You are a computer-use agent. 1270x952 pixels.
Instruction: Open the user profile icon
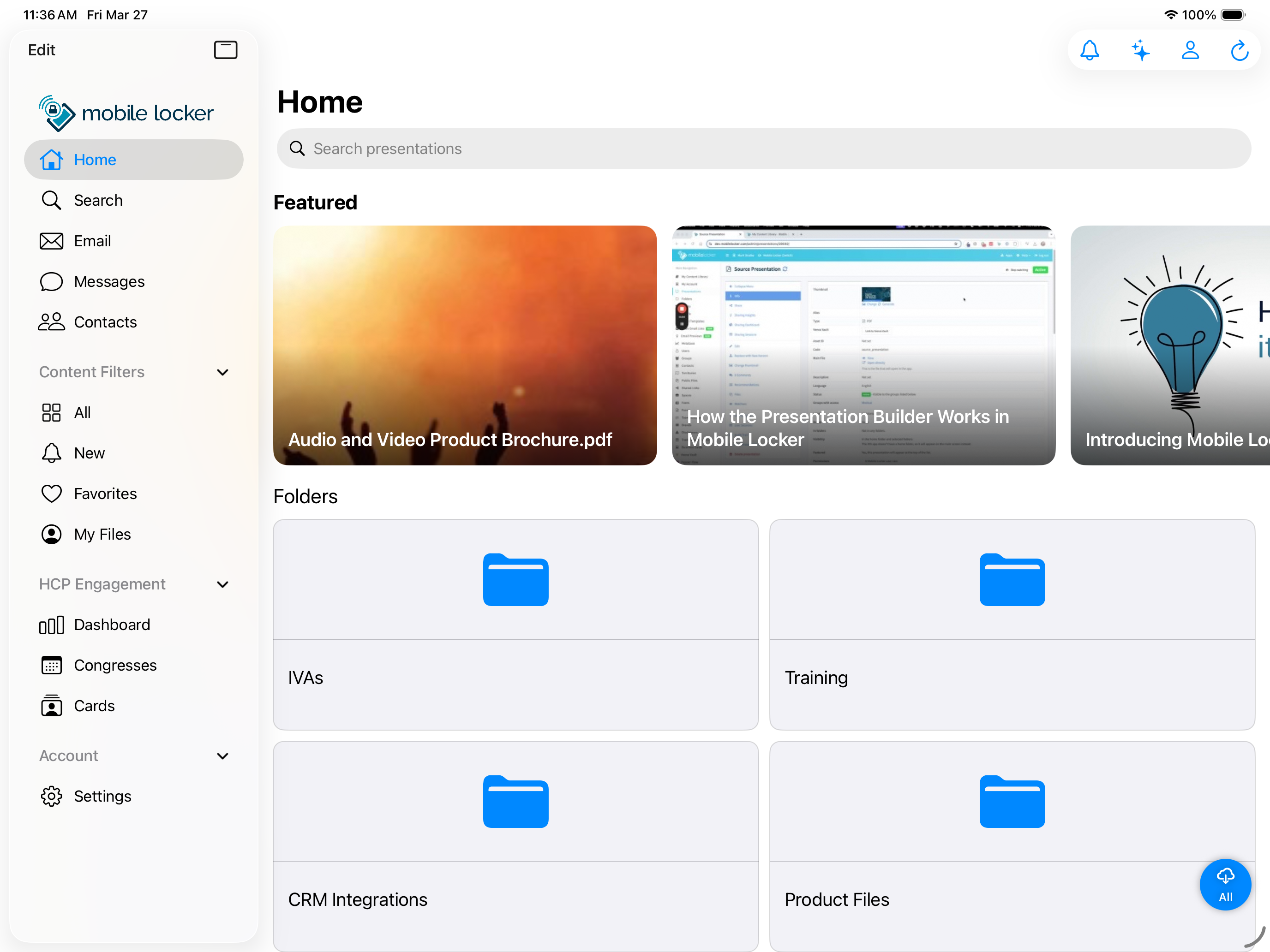pos(1190,50)
